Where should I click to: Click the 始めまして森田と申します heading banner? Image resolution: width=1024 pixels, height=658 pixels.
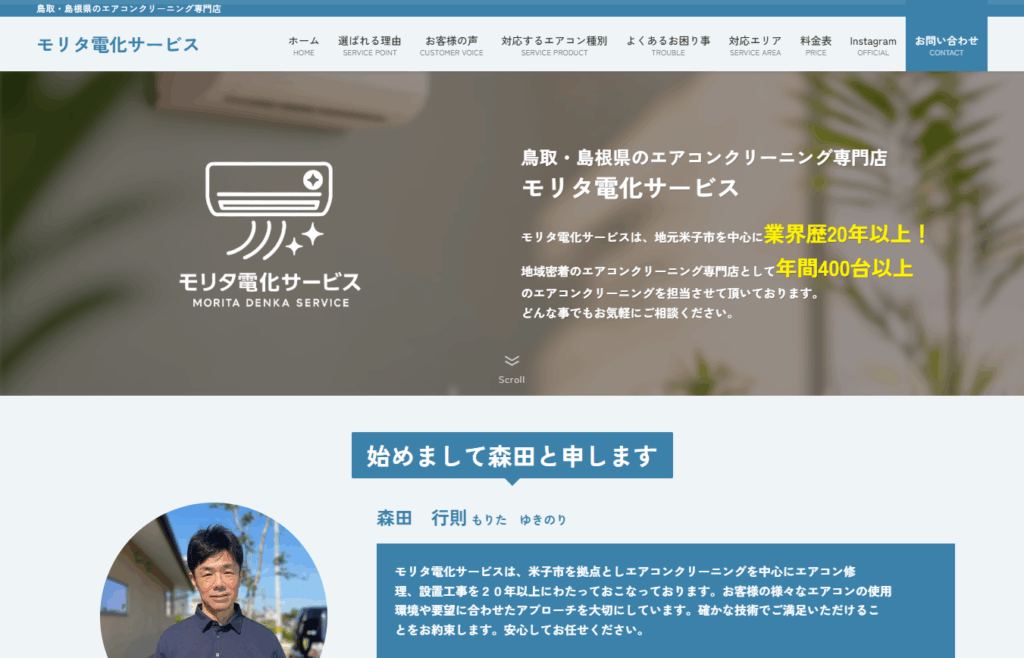[512, 455]
